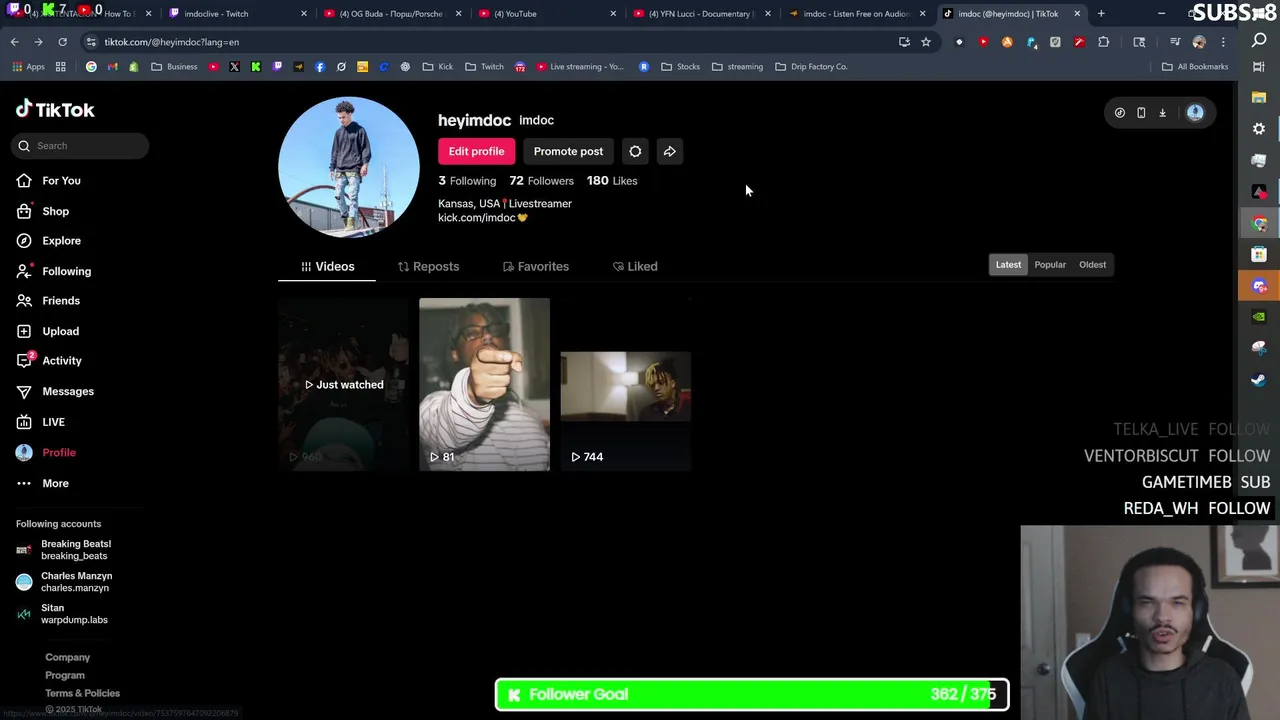Open the Just watched video thumbnail
Screen dimensions: 1280x720
pyautogui.click(x=343, y=384)
